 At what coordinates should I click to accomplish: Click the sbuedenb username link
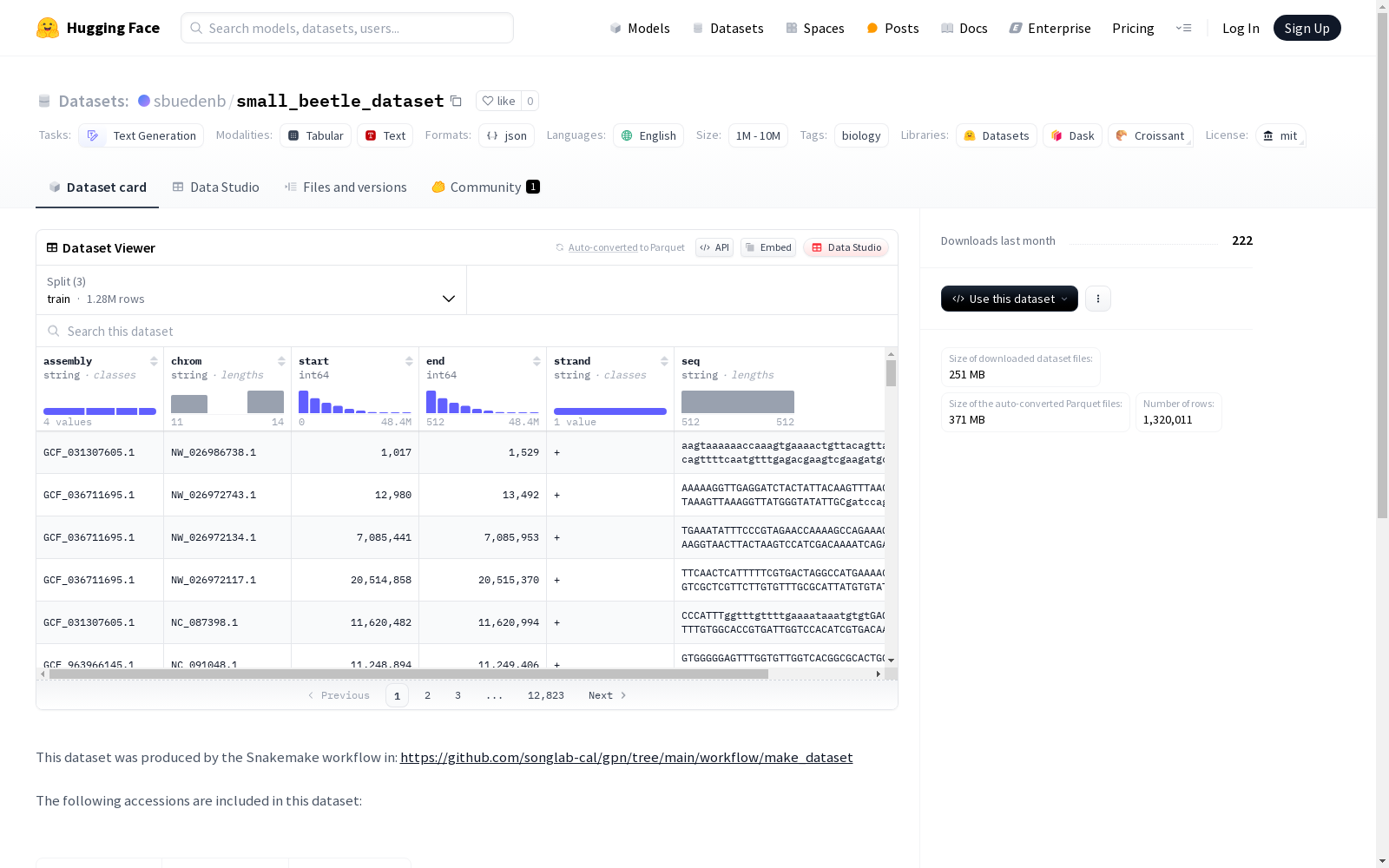pyautogui.click(x=189, y=101)
